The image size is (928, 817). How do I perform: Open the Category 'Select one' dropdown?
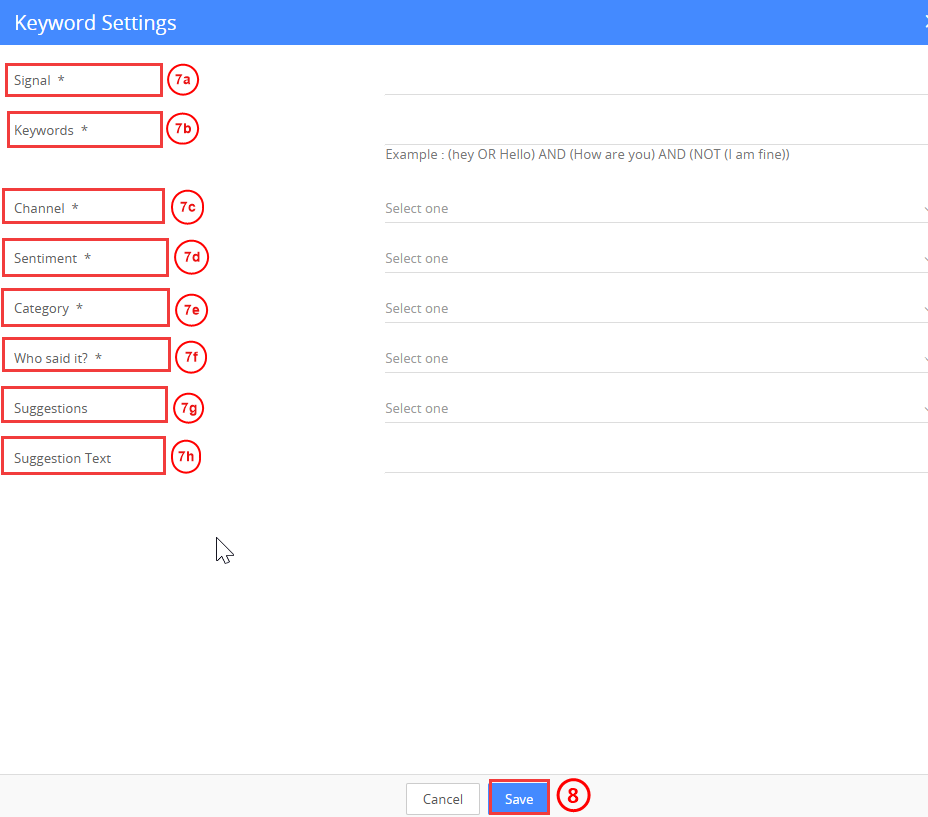tap(655, 308)
